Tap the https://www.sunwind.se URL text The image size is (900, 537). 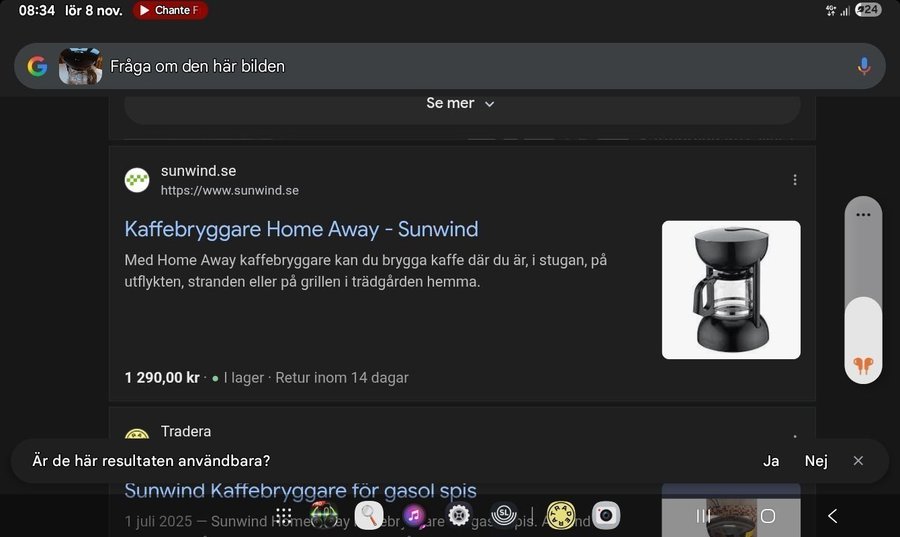[230, 190]
